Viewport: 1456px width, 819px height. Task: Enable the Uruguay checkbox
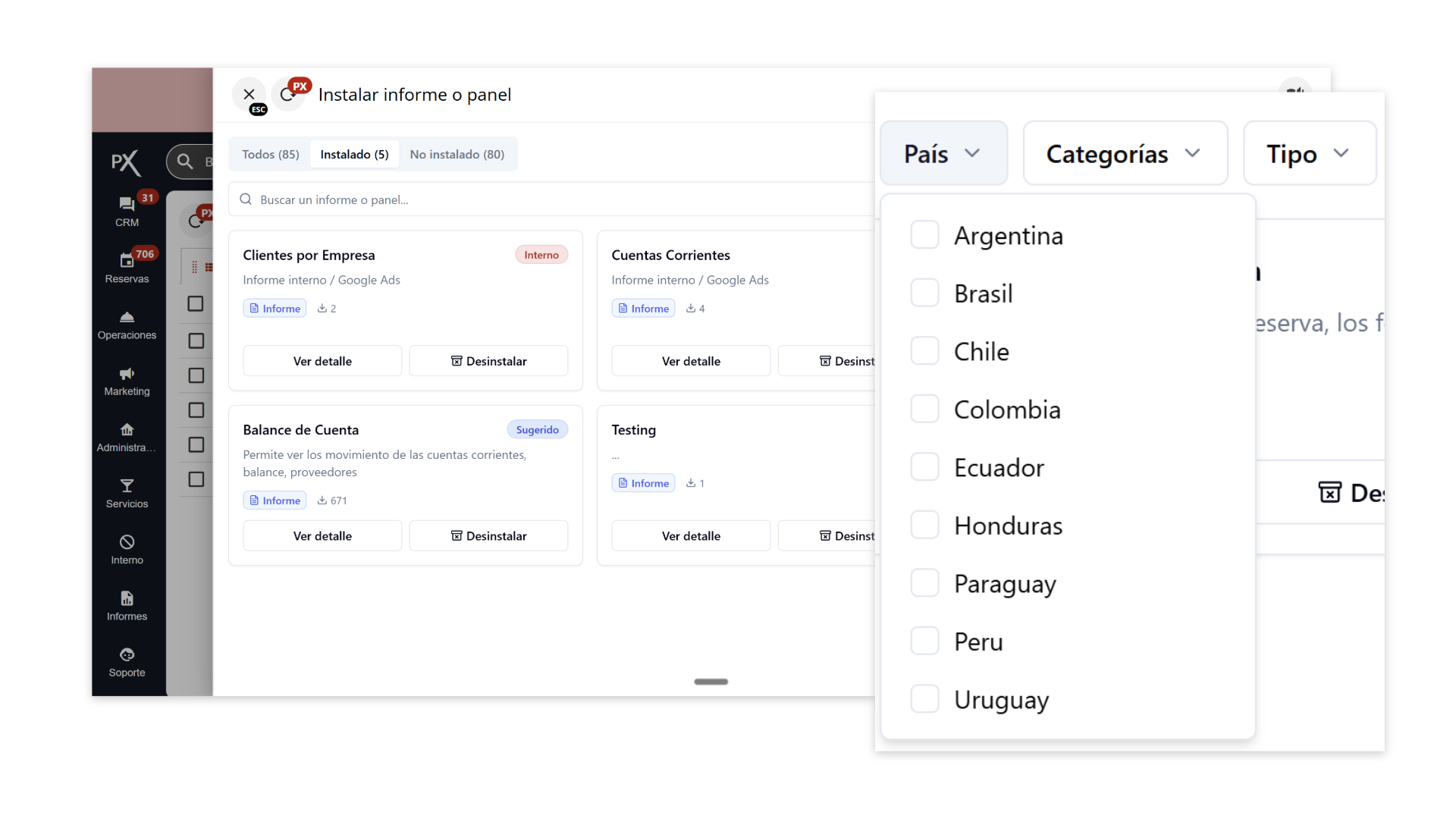pyautogui.click(x=924, y=698)
